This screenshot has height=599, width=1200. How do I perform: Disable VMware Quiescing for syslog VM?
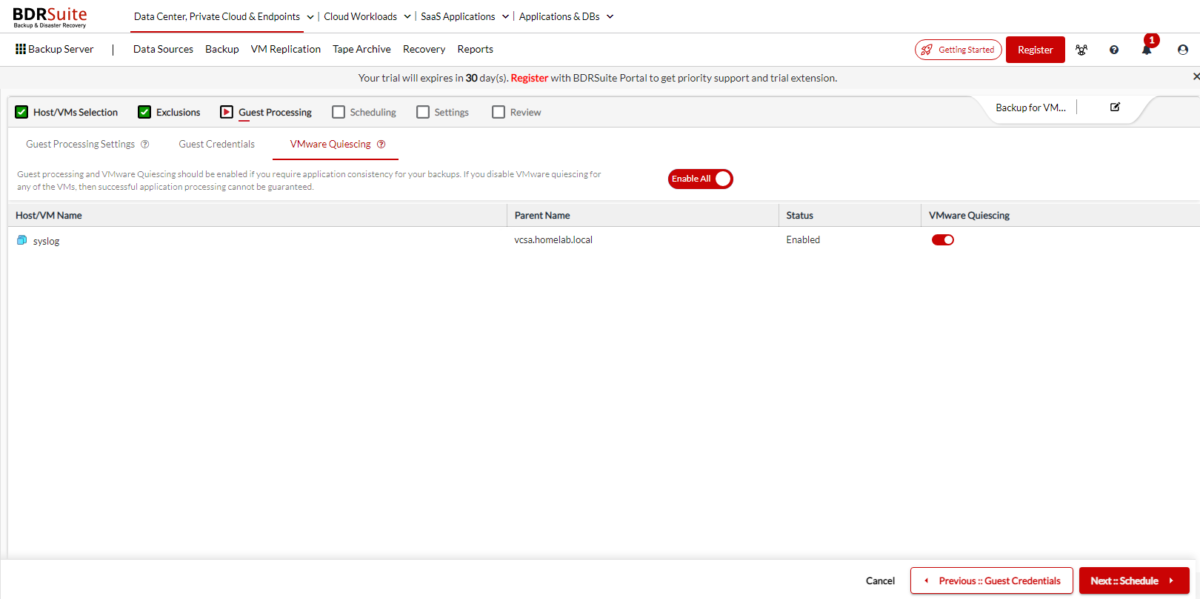pyautogui.click(x=941, y=240)
